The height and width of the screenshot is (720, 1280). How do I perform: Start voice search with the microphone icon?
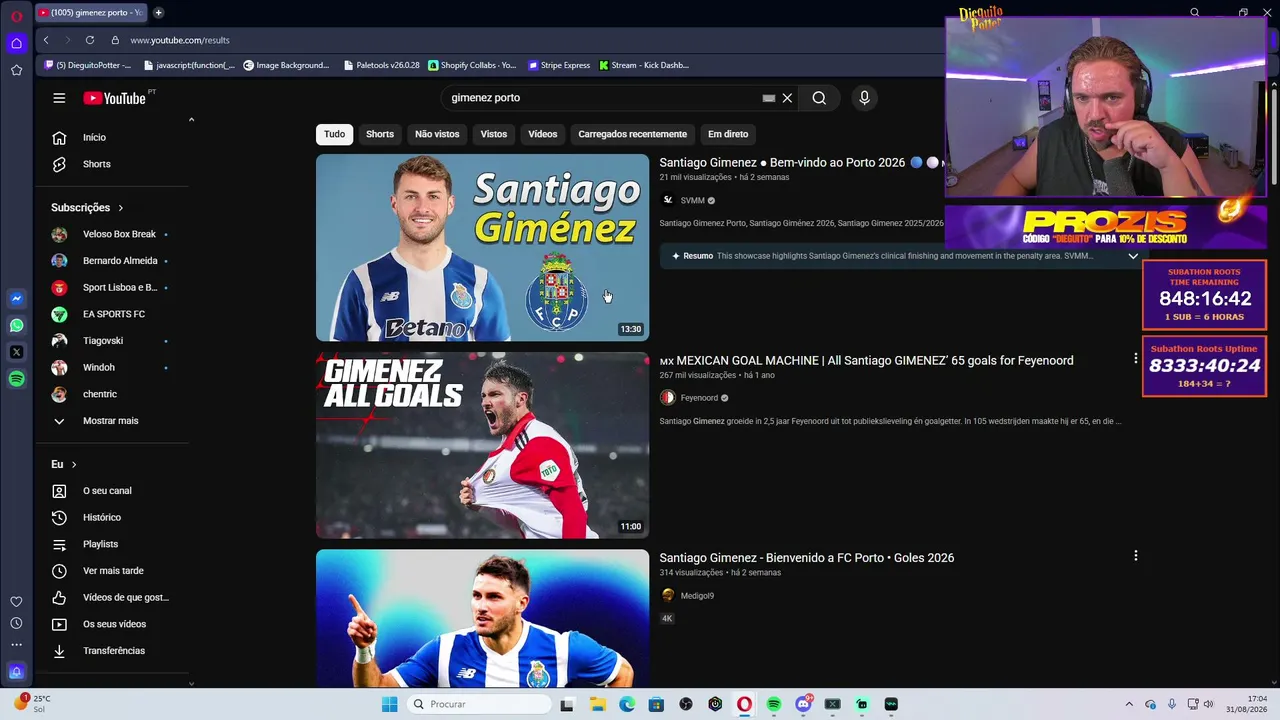[x=865, y=98]
